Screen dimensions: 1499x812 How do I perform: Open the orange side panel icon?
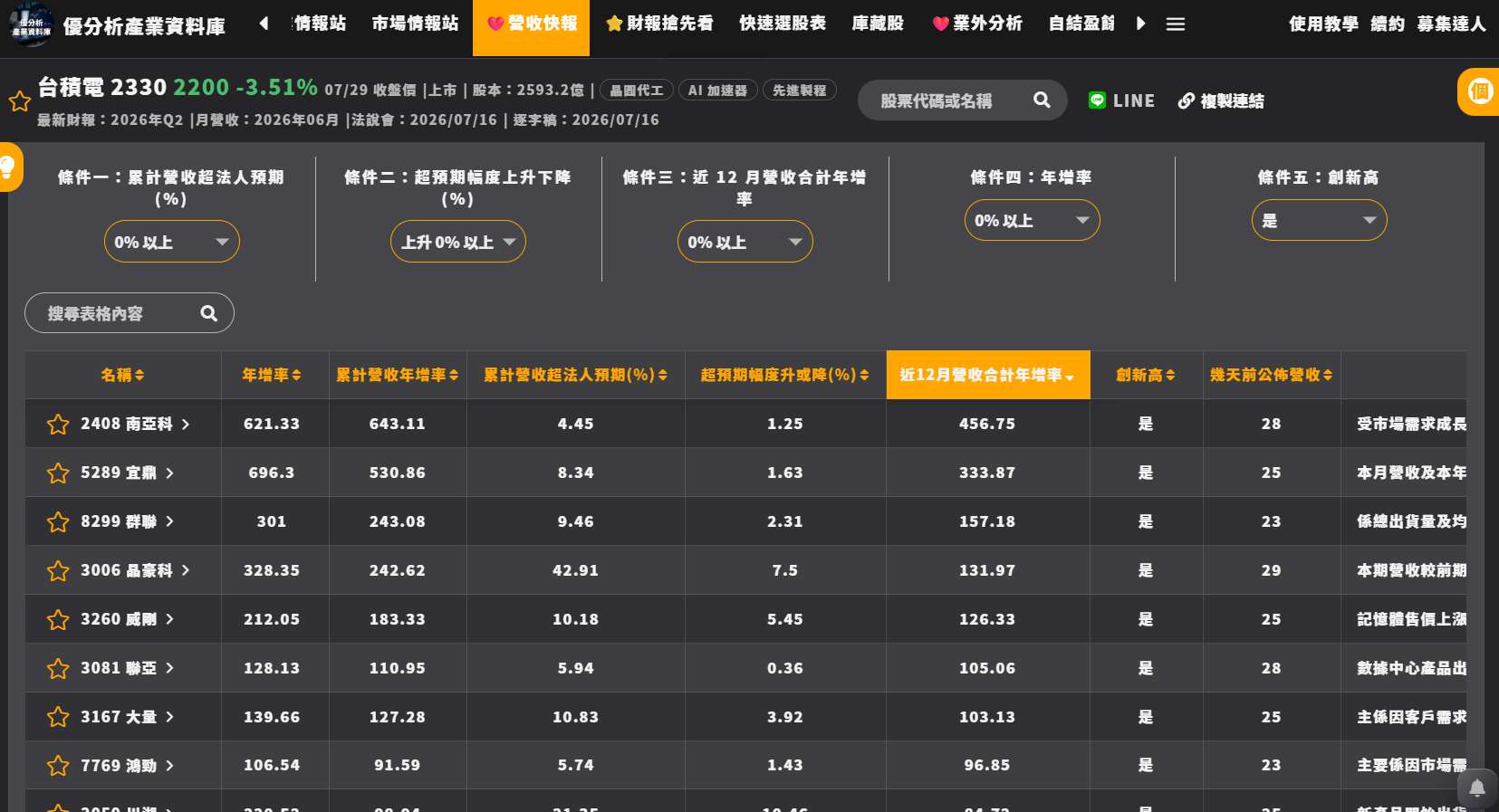1480,91
